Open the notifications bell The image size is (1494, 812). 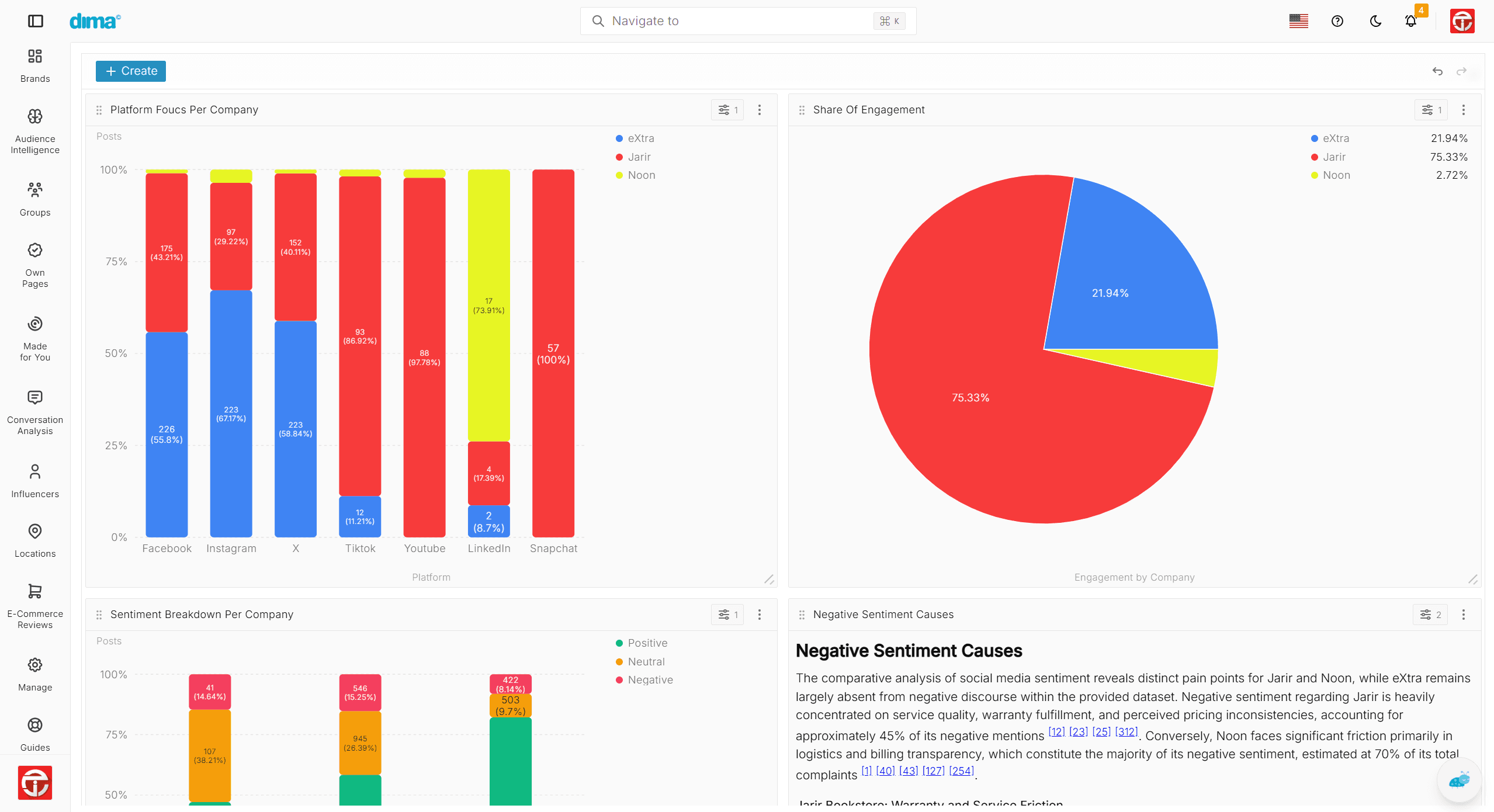pos(1410,21)
